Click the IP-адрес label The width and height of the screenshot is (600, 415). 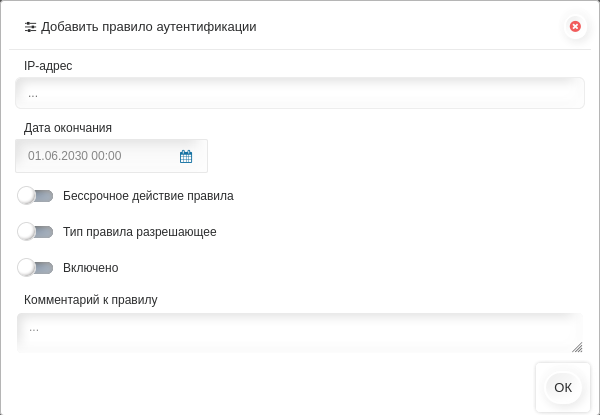click(x=48, y=66)
